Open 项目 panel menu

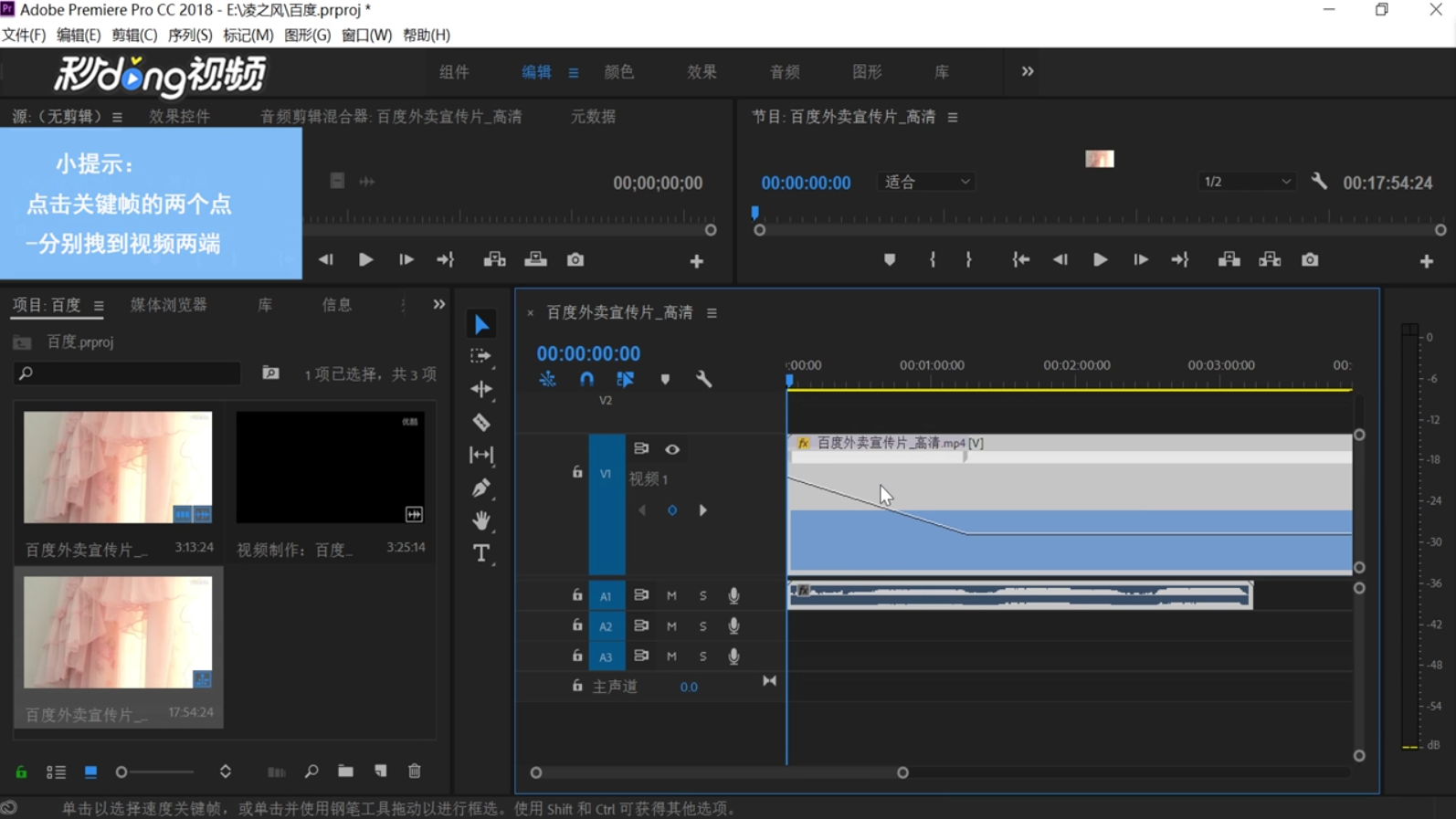[x=99, y=306]
